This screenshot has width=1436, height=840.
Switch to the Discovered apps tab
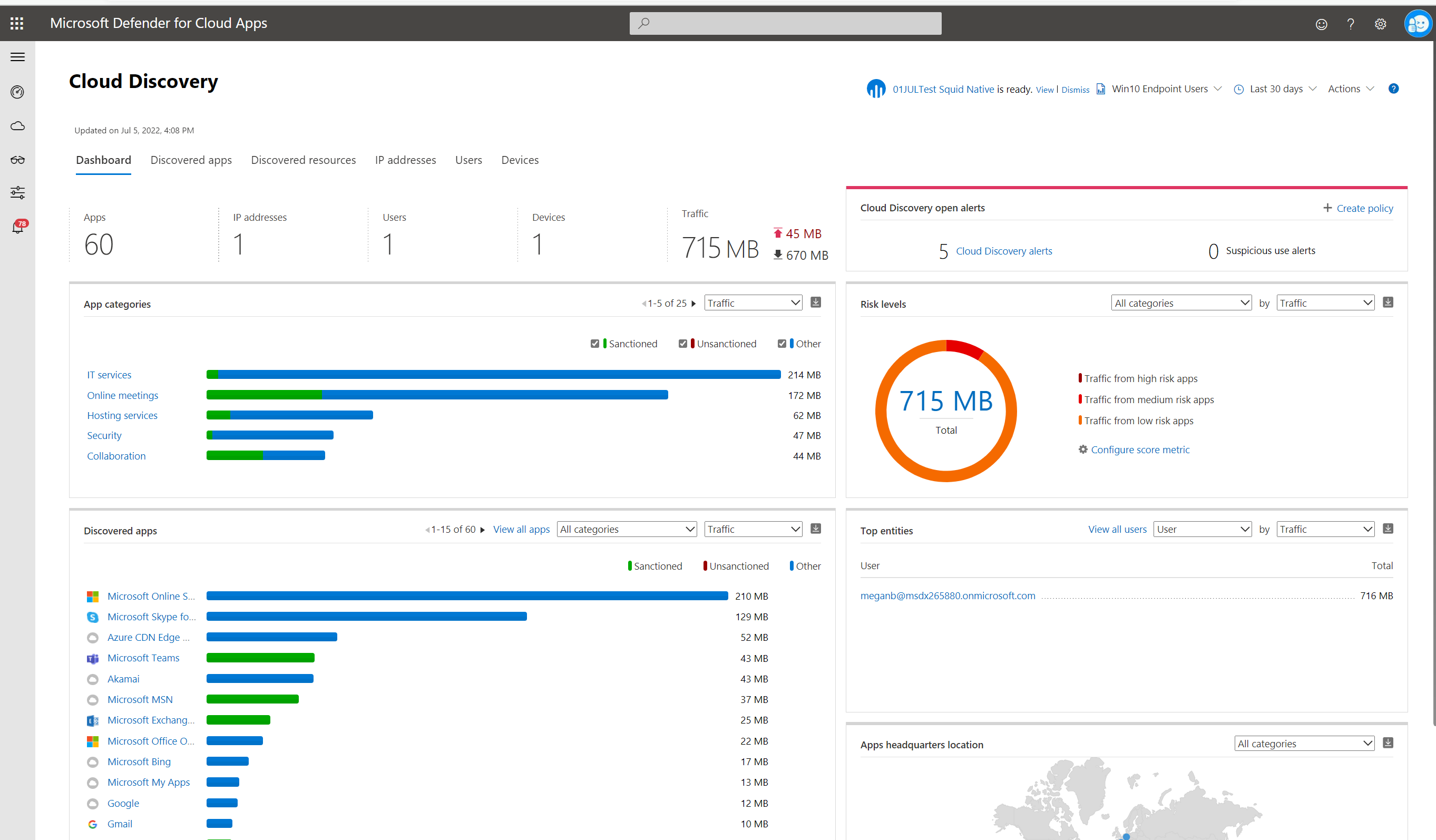tap(191, 160)
